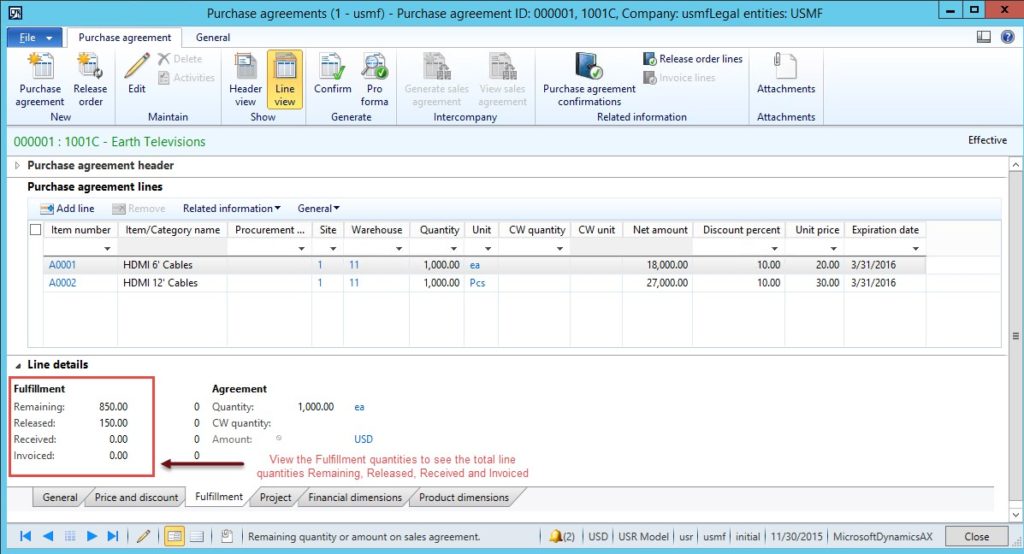
Task: Expand the Purchase agreement header section
Action: (17, 165)
